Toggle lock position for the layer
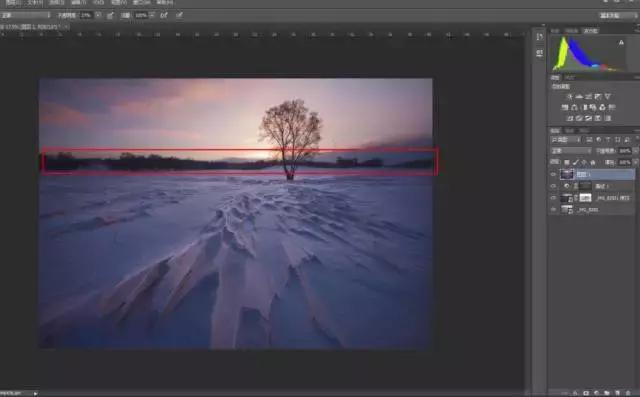 click(x=584, y=162)
